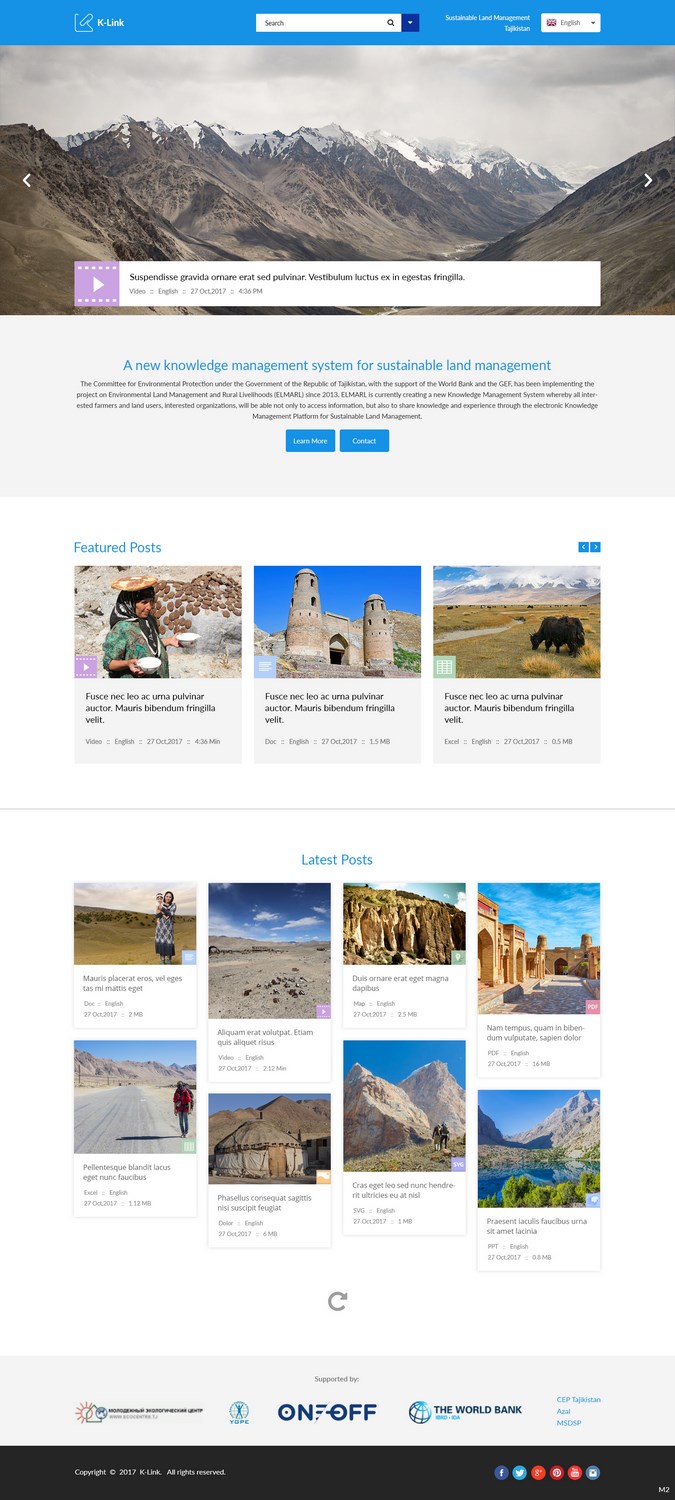
Task: Open the ON-OFF sponsor logo
Action: pos(327,1412)
